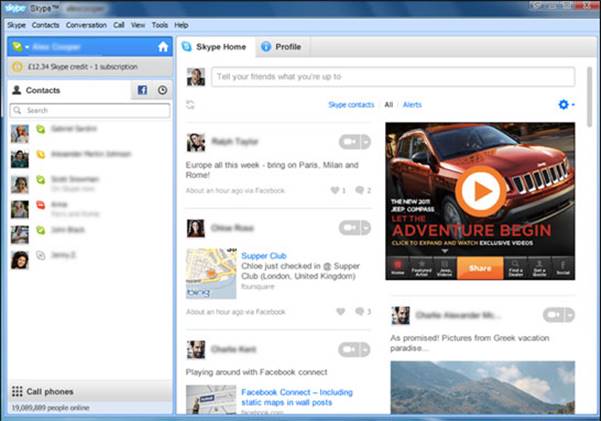
Task: Click the Share button in the Jeep ad
Action: tap(480, 268)
